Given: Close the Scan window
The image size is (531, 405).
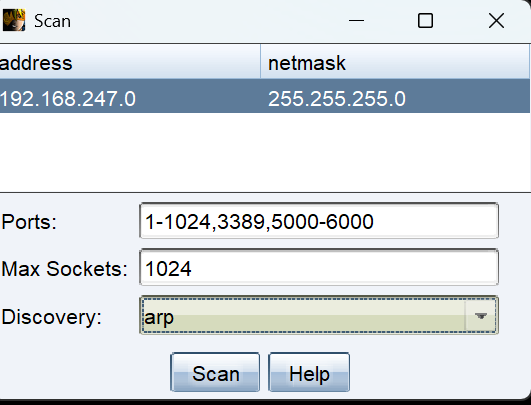Looking at the screenshot, I should pos(496,21).
